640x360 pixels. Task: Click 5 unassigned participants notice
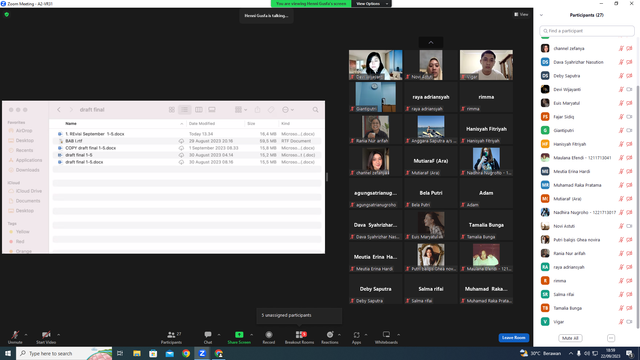pyautogui.click(x=299, y=316)
